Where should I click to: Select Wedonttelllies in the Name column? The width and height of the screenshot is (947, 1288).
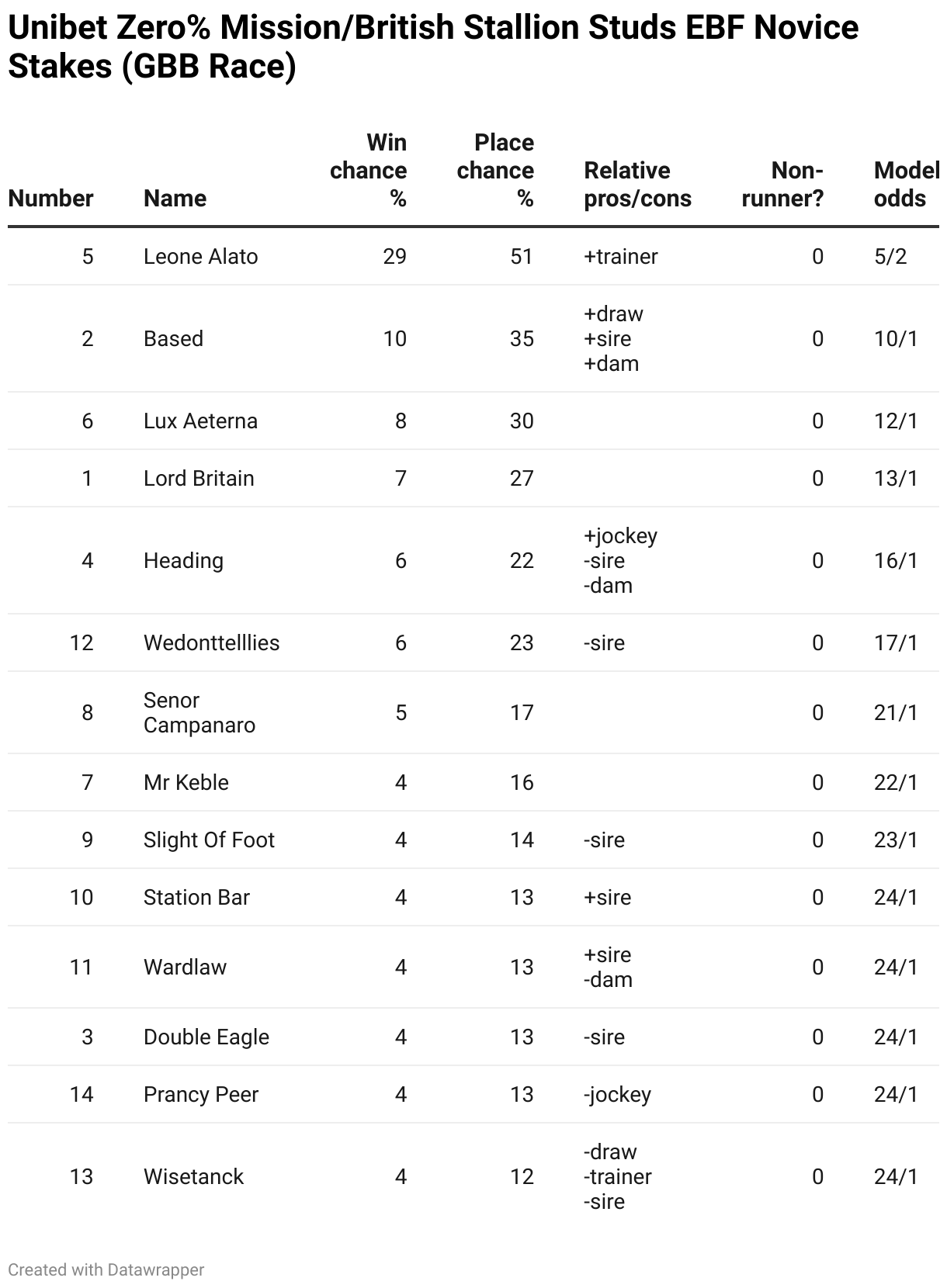pos(211,643)
